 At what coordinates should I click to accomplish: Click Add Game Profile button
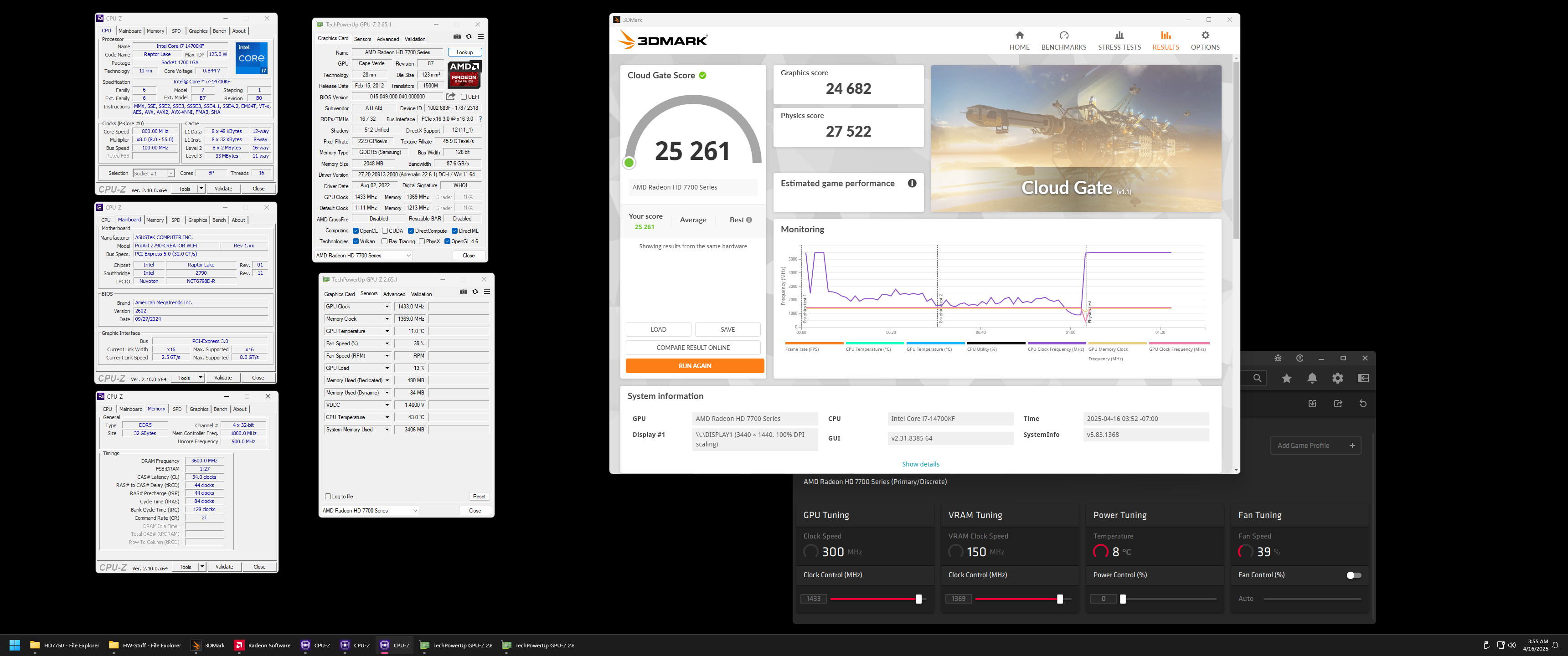pos(1315,446)
